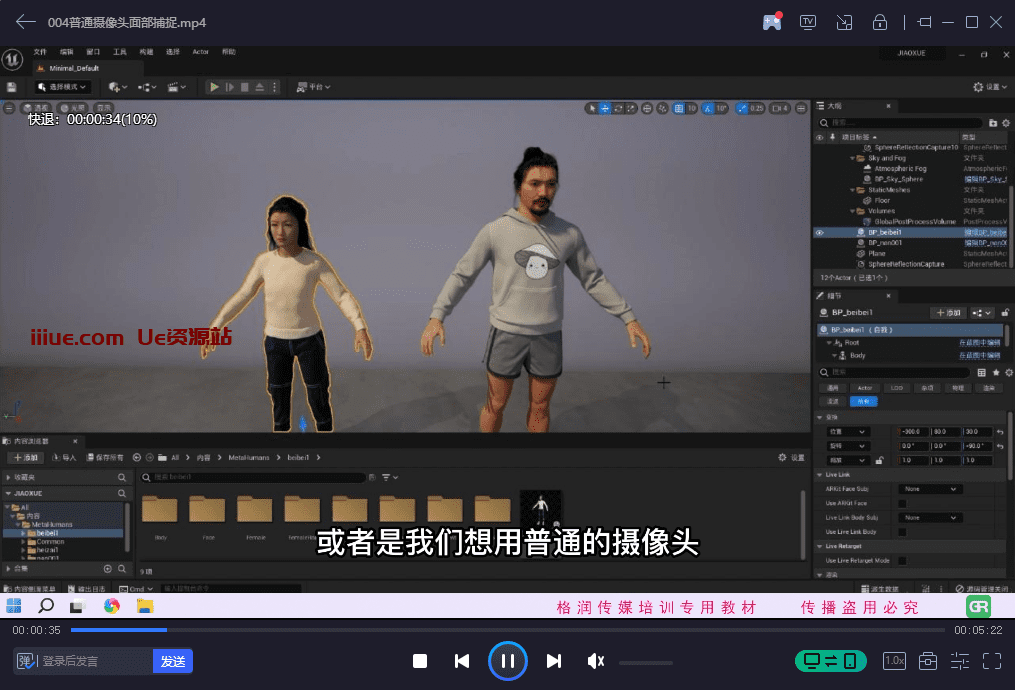Open player equalizer settings panel
This screenshot has width=1015, height=690.
960,661
